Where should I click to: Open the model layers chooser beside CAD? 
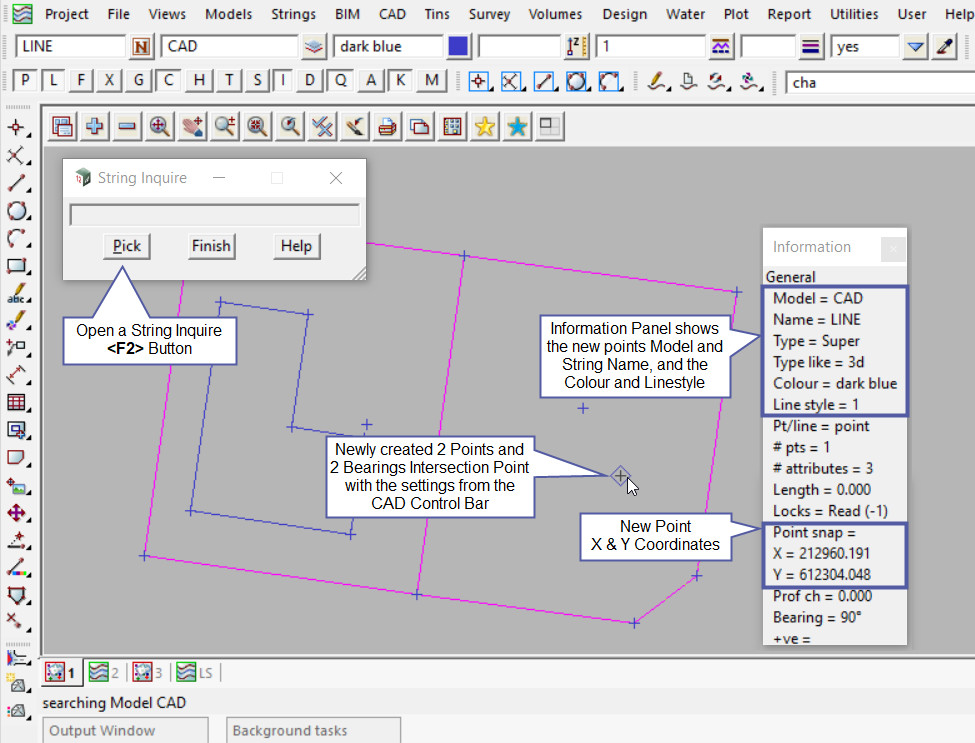click(315, 47)
